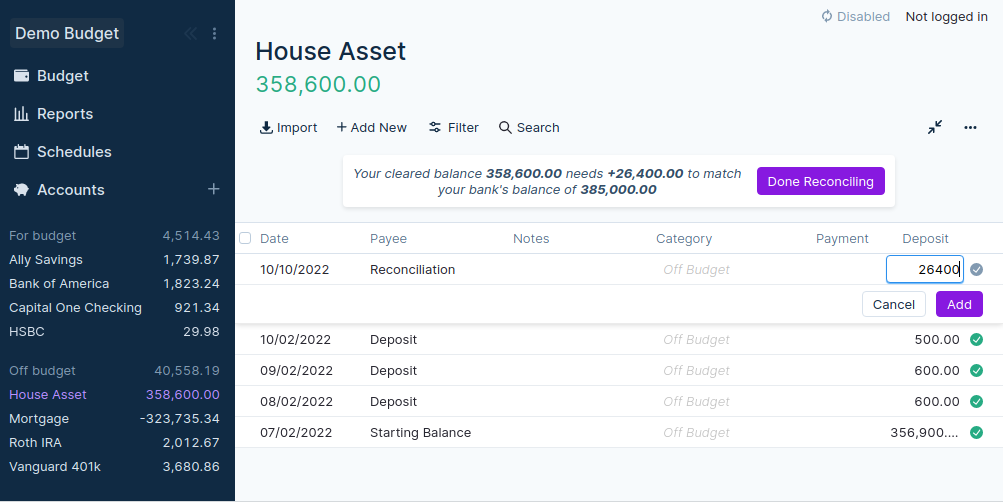Open the Demo Budget name dropdown
The image size is (1003, 502).
(x=67, y=34)
